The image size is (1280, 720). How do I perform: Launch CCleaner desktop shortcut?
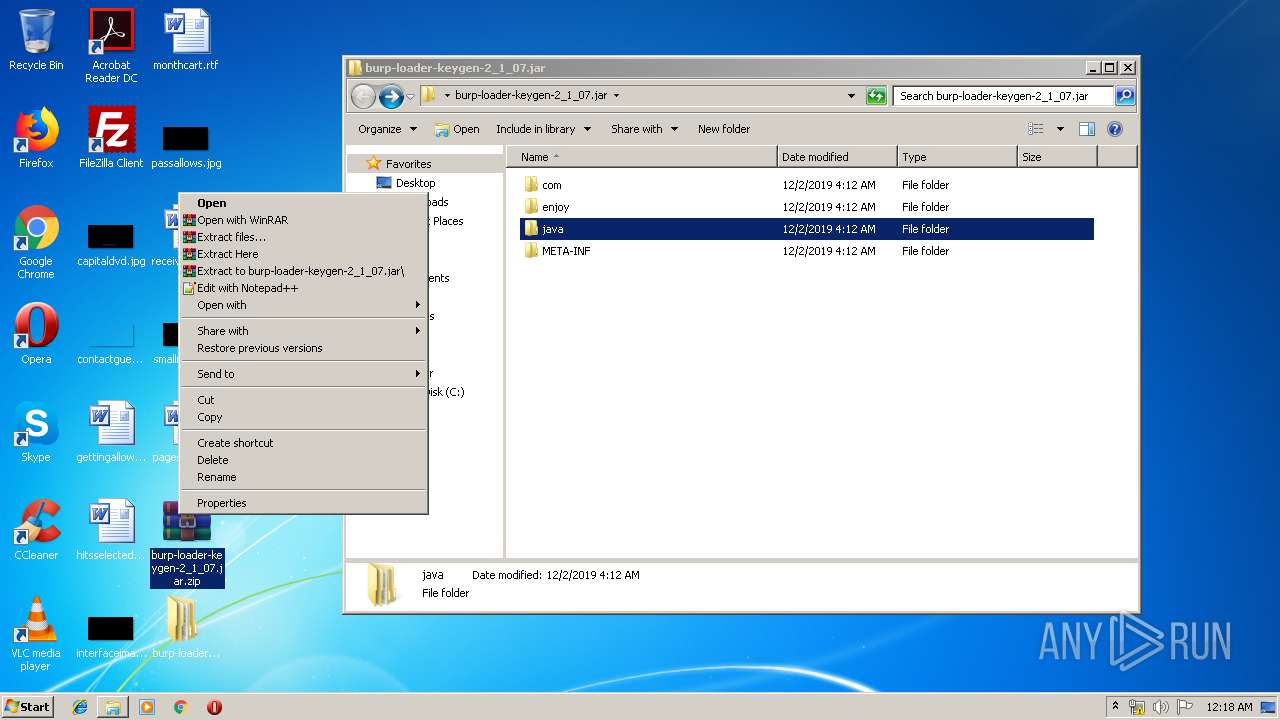click(x=36, y=529)
